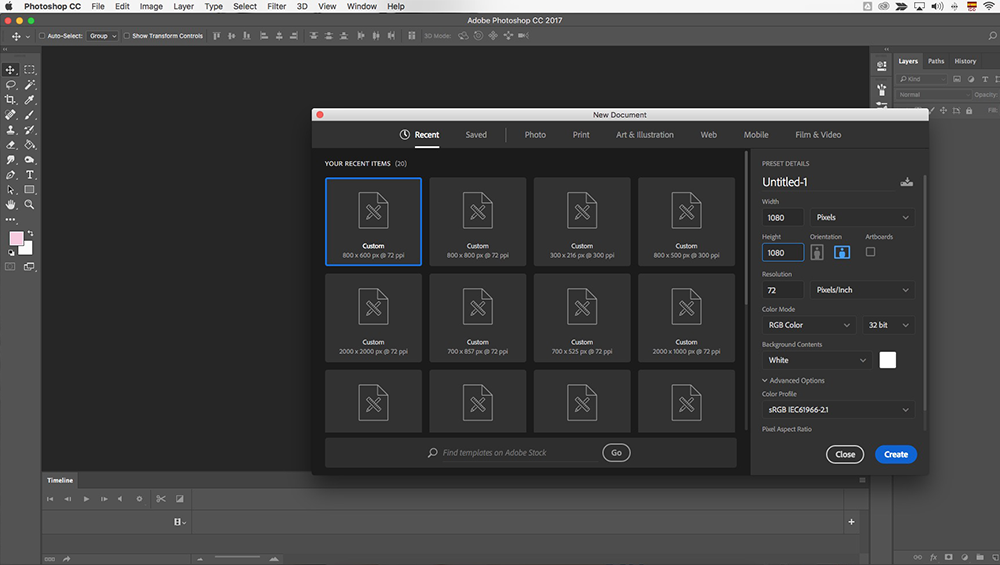Open the Pixels/Inch resolution units dropdown
Viewport: 1000px width, 565px height.
(x=862, y=290)
